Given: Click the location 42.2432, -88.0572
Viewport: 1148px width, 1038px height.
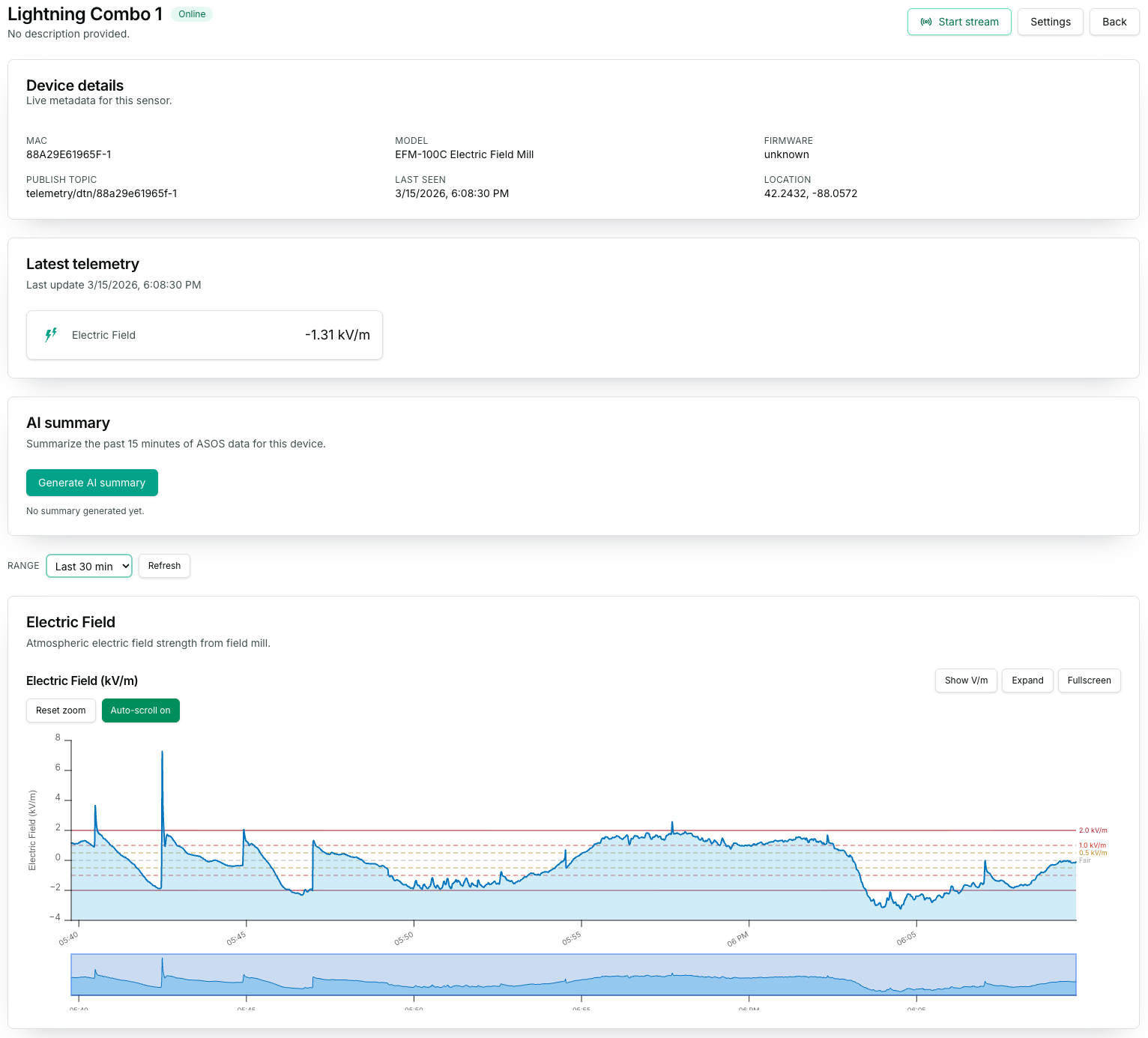Looking at the screenshot, I should [811, 193].
